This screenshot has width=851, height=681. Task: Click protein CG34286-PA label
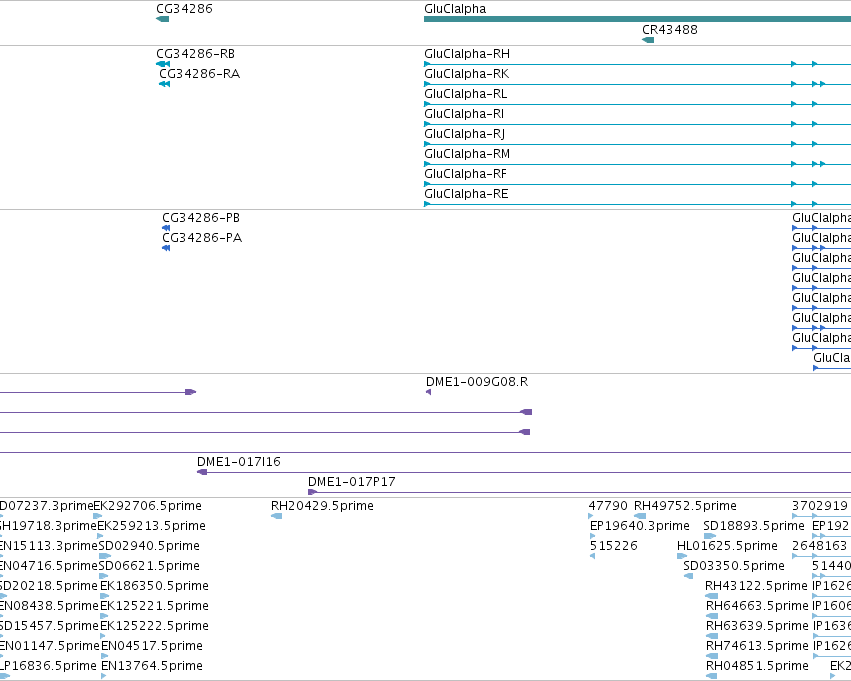click(x=202, y=238)
